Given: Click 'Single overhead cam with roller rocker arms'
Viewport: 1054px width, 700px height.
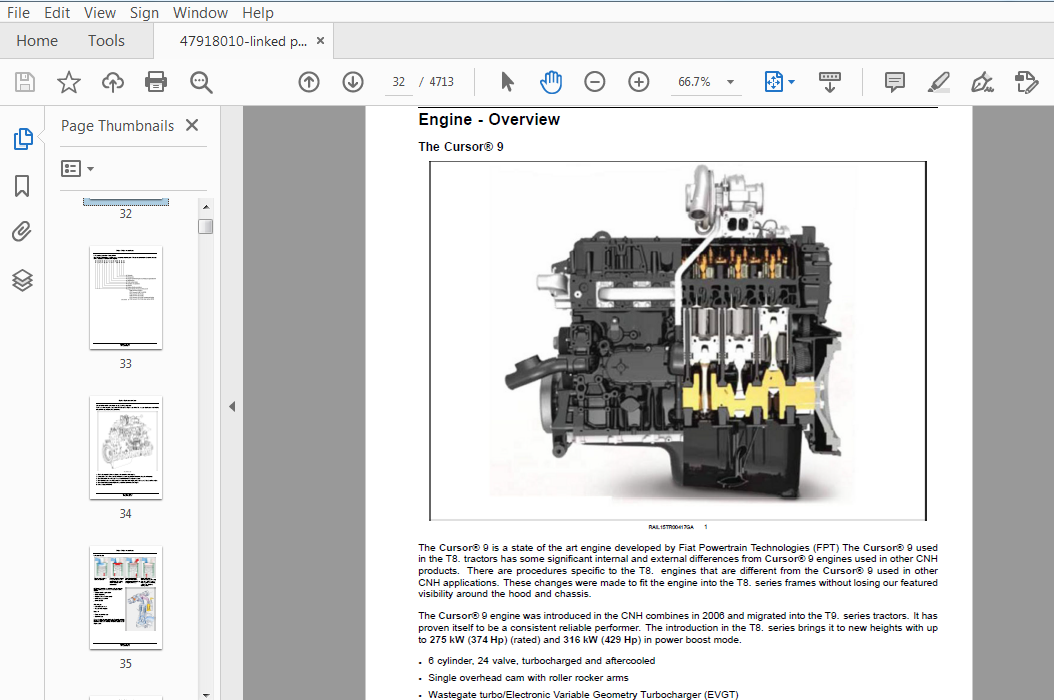Looking at the screenshot, I should (x=528, y=678).
